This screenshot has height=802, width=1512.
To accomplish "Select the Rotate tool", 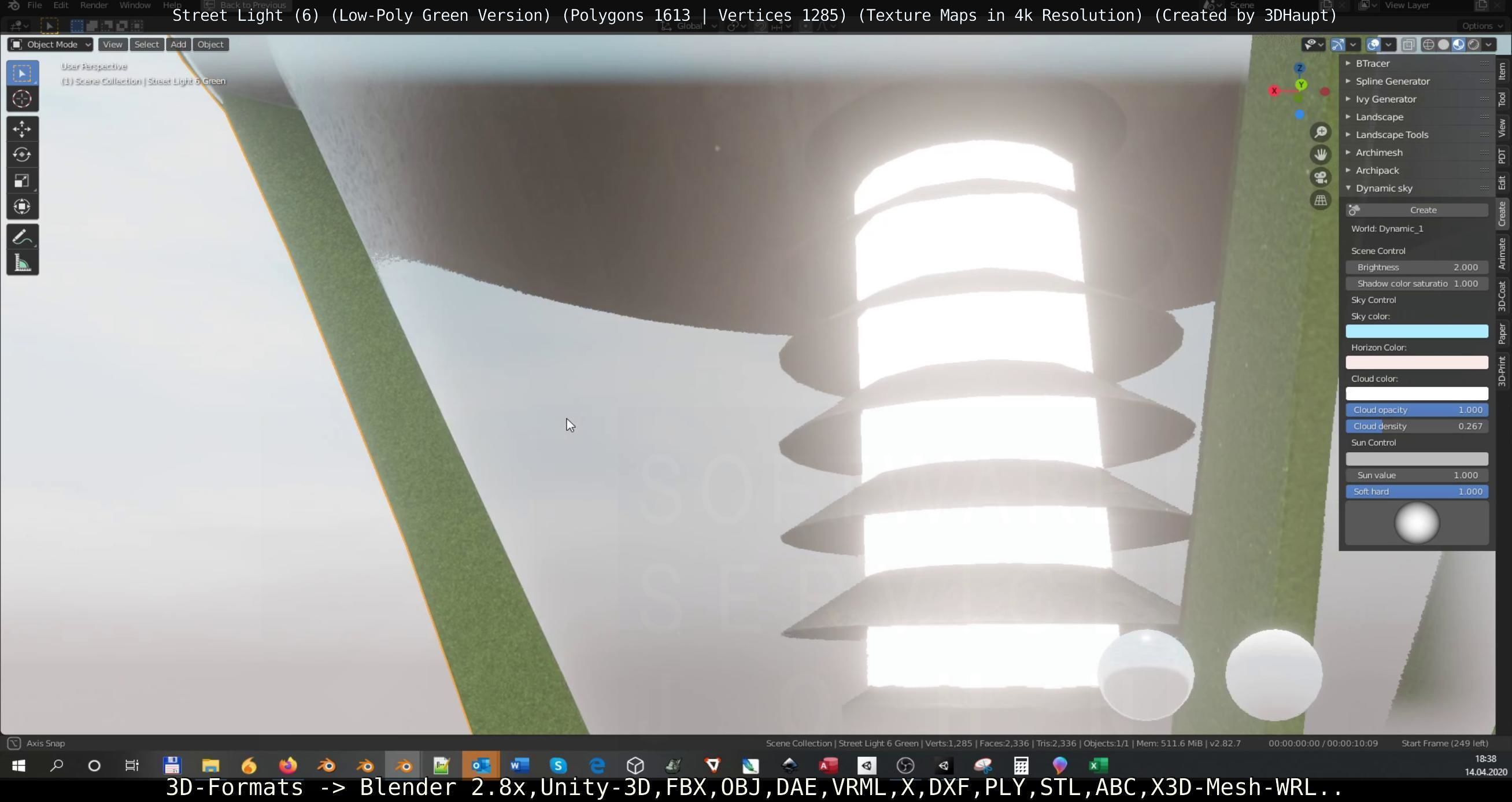I will coord(23,154).
